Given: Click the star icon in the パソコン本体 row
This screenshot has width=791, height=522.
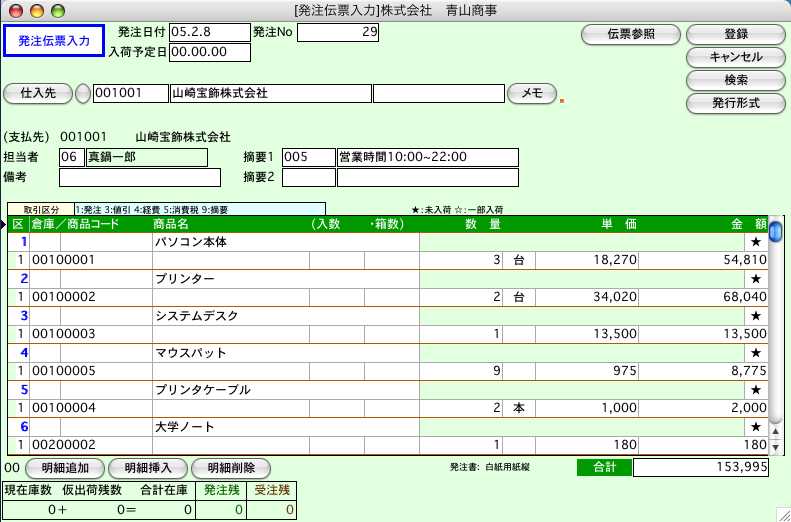Looking at the screenshot, I should click(x=756, y=242).
